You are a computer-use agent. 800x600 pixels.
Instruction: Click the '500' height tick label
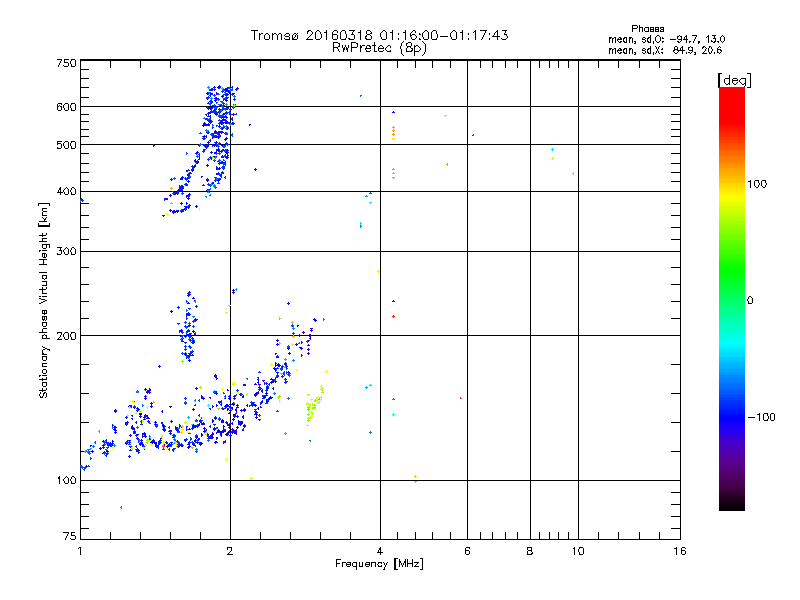(x=66, y=145)
